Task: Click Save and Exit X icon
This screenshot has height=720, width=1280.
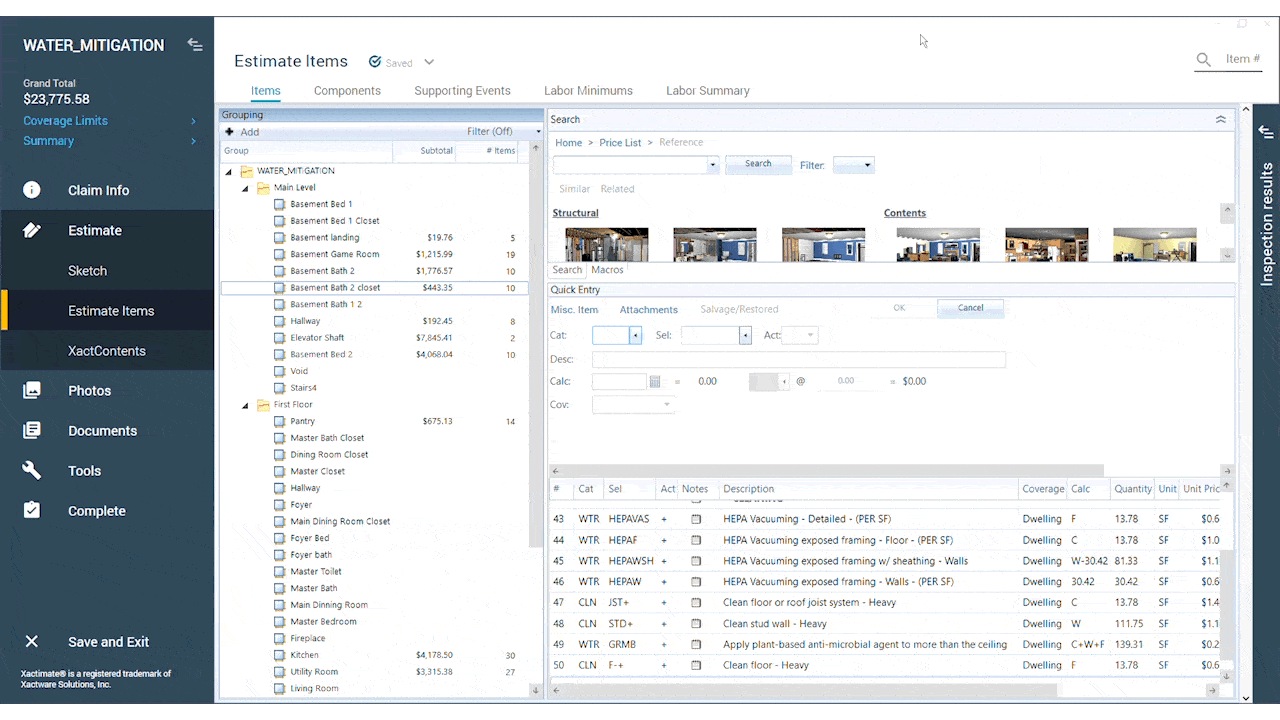Action: pos(32,642)
